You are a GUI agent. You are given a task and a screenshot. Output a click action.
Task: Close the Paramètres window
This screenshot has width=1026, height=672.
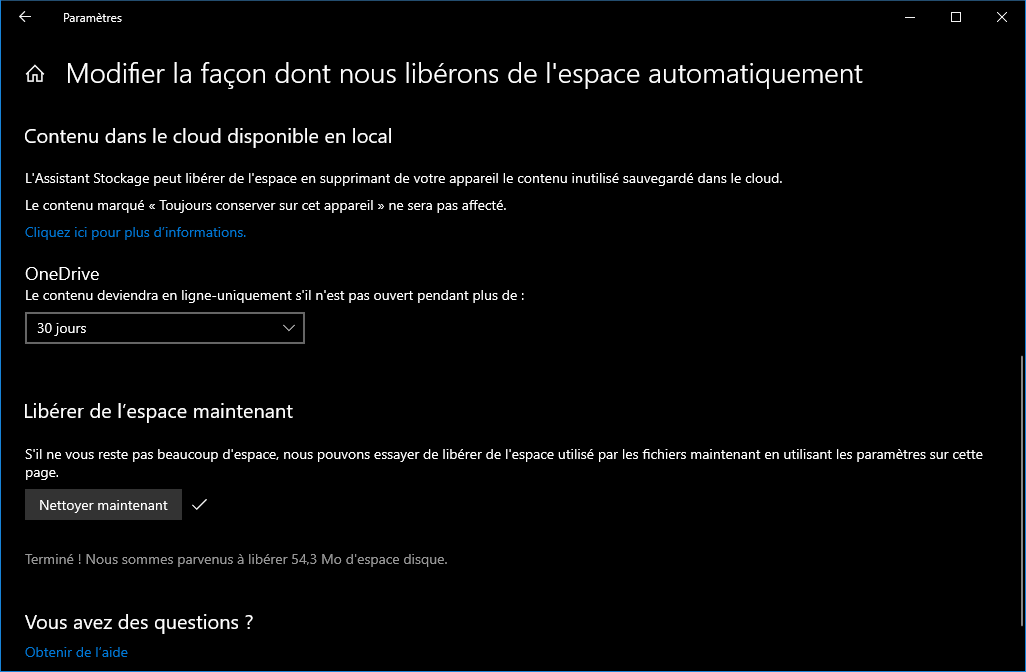(x=1001, y=17)
